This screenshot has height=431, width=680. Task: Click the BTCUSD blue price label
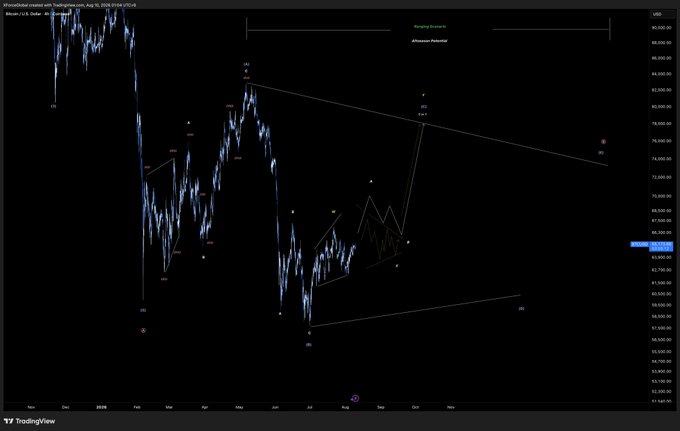(640, 244)
